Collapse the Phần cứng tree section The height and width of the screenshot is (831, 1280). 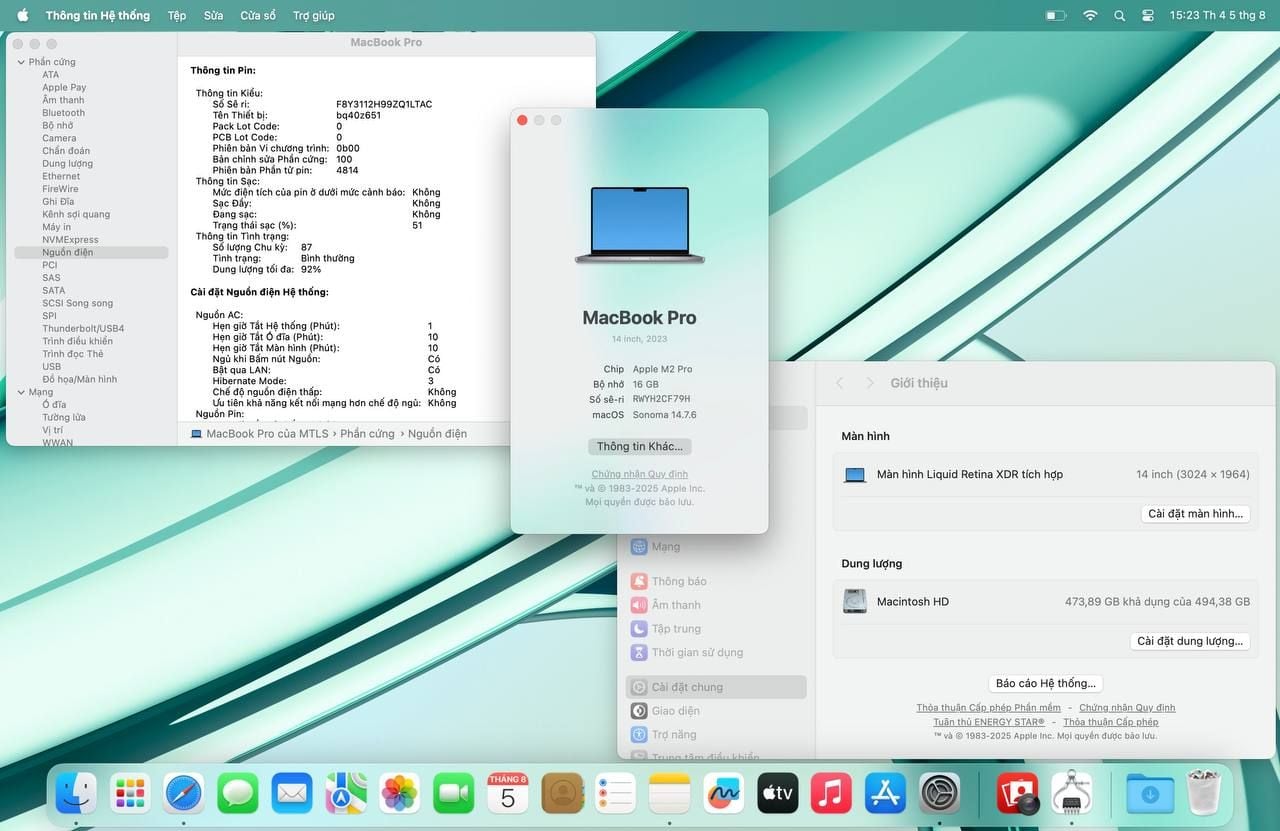pos(20,62)
